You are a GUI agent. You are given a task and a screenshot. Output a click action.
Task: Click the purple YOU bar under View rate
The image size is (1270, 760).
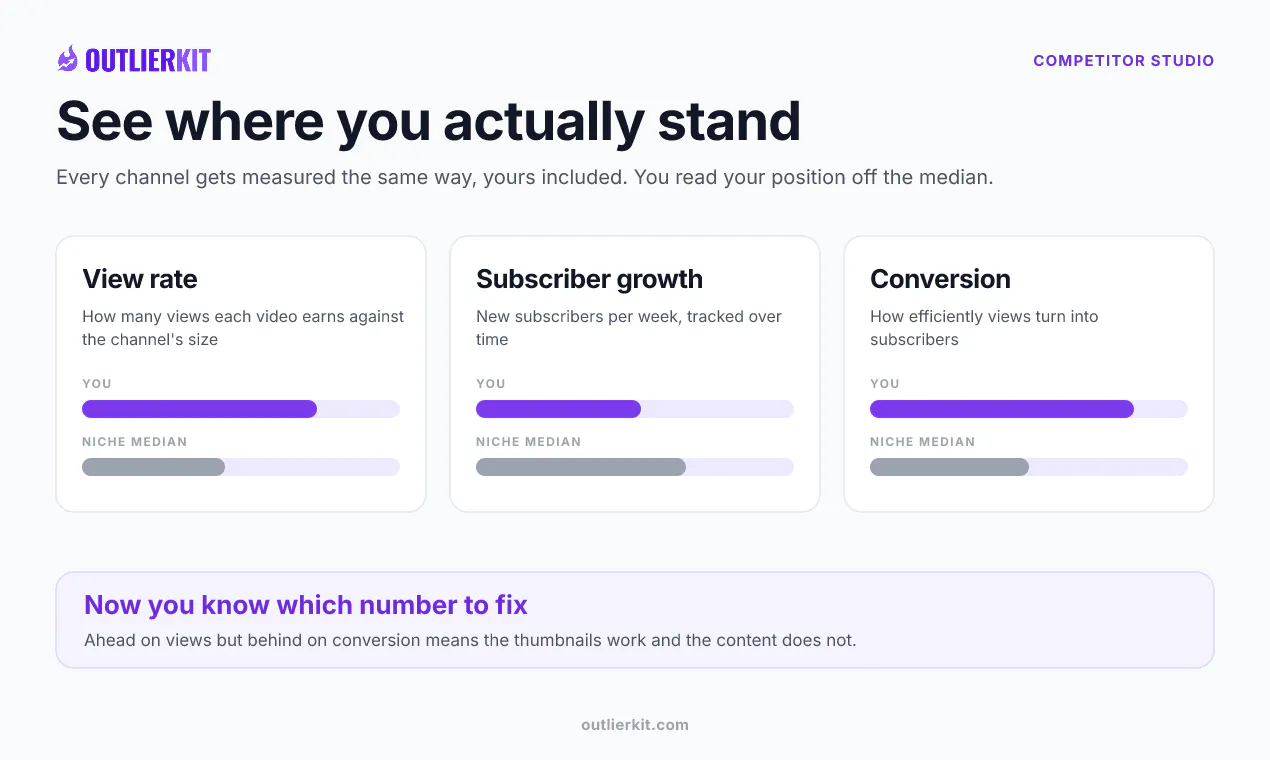[199, 409]
